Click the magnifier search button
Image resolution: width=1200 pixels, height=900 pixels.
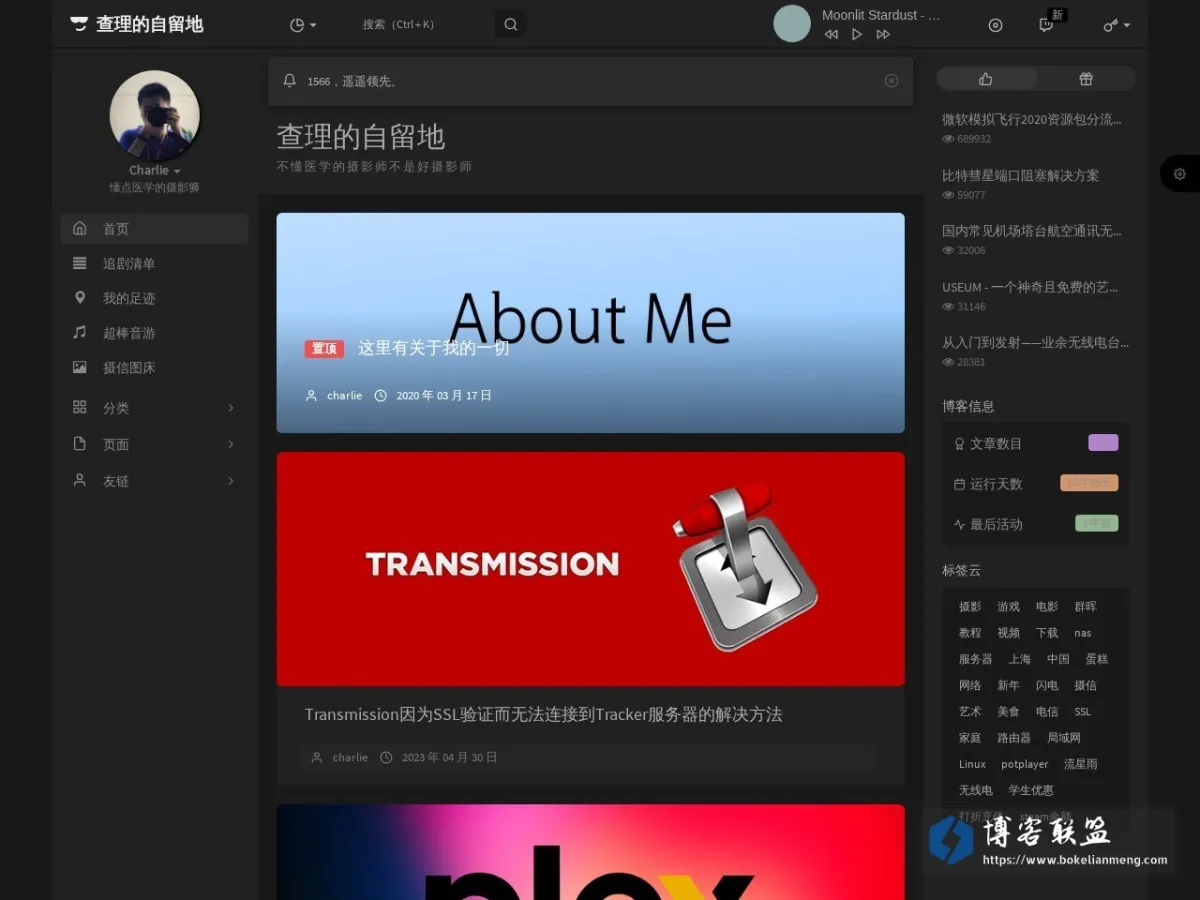pyautogui.click(x=511, y=25)
